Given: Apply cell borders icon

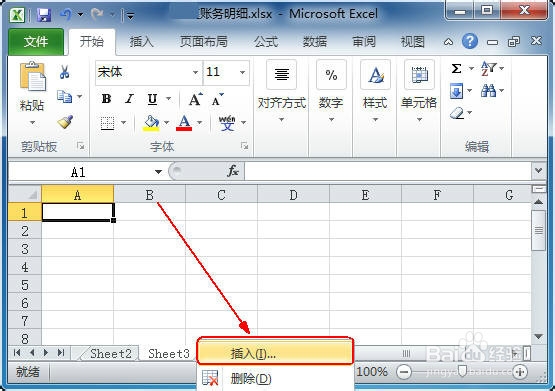Looking at the screenshot, I should click(107, 123).
